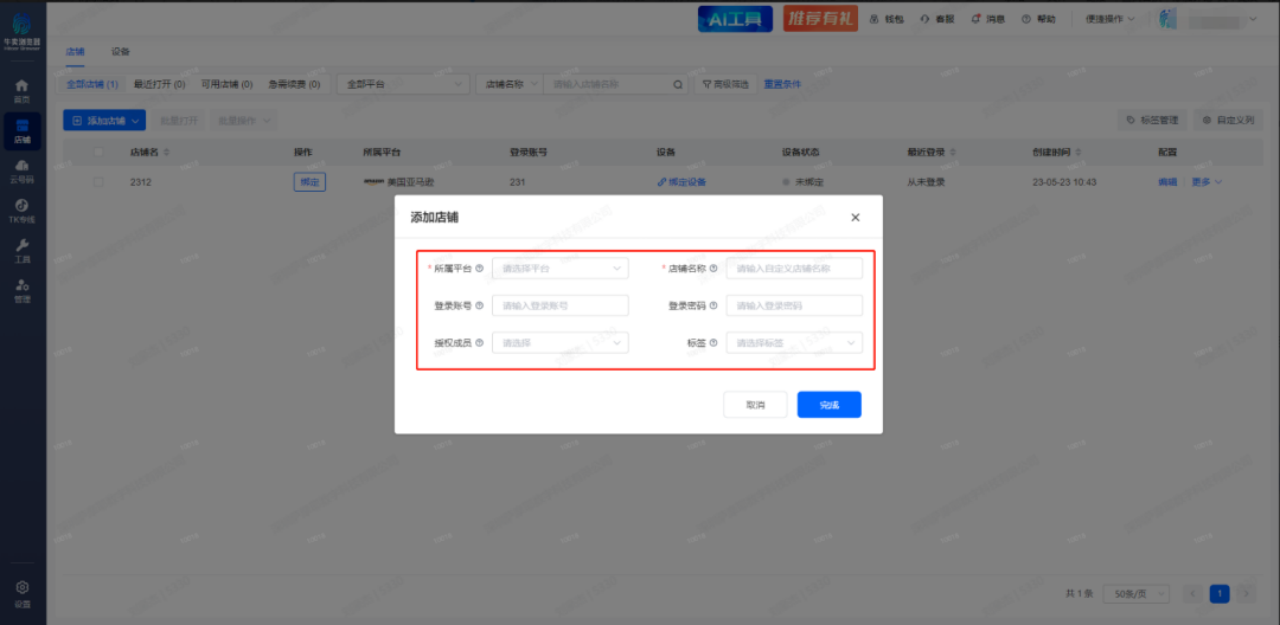Click the help icon beside 登录账号
The height and width of the screenshot is (625, 1280).
(x=479, y=305)
